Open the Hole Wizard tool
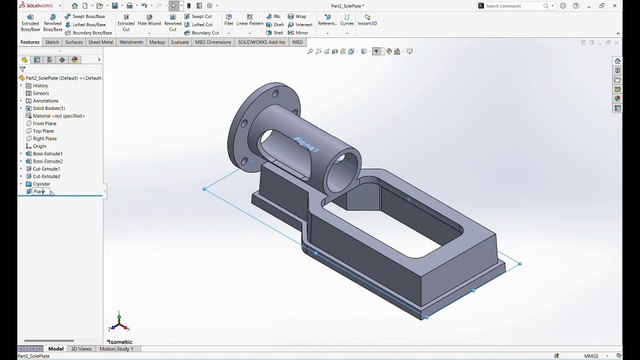This screenshot has width=640, height=360. pyautogui.click(x=149, y=20)
